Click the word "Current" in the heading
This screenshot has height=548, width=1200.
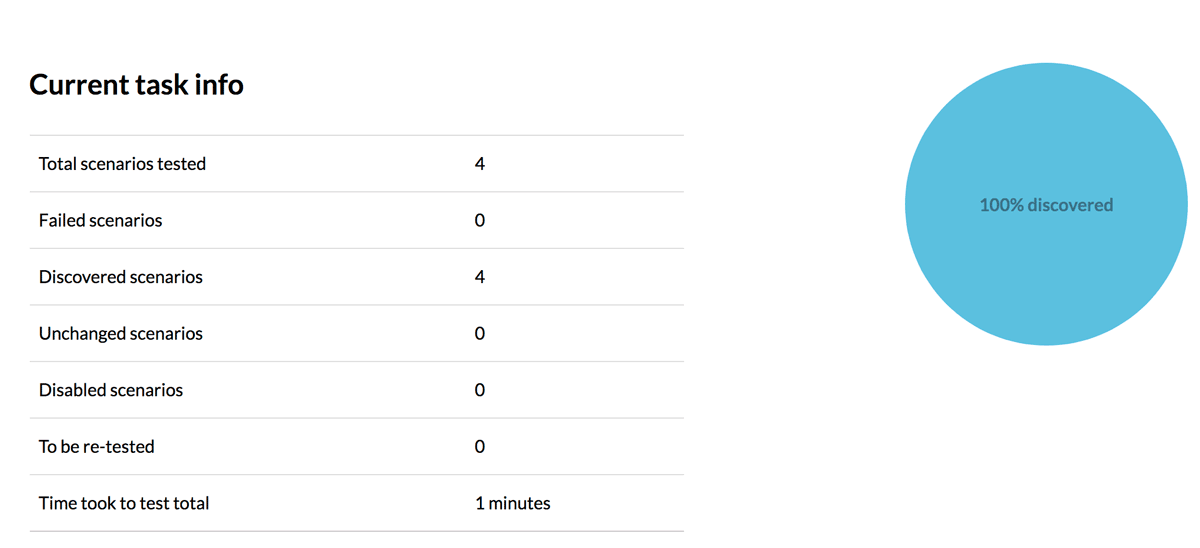click(74, 85)
